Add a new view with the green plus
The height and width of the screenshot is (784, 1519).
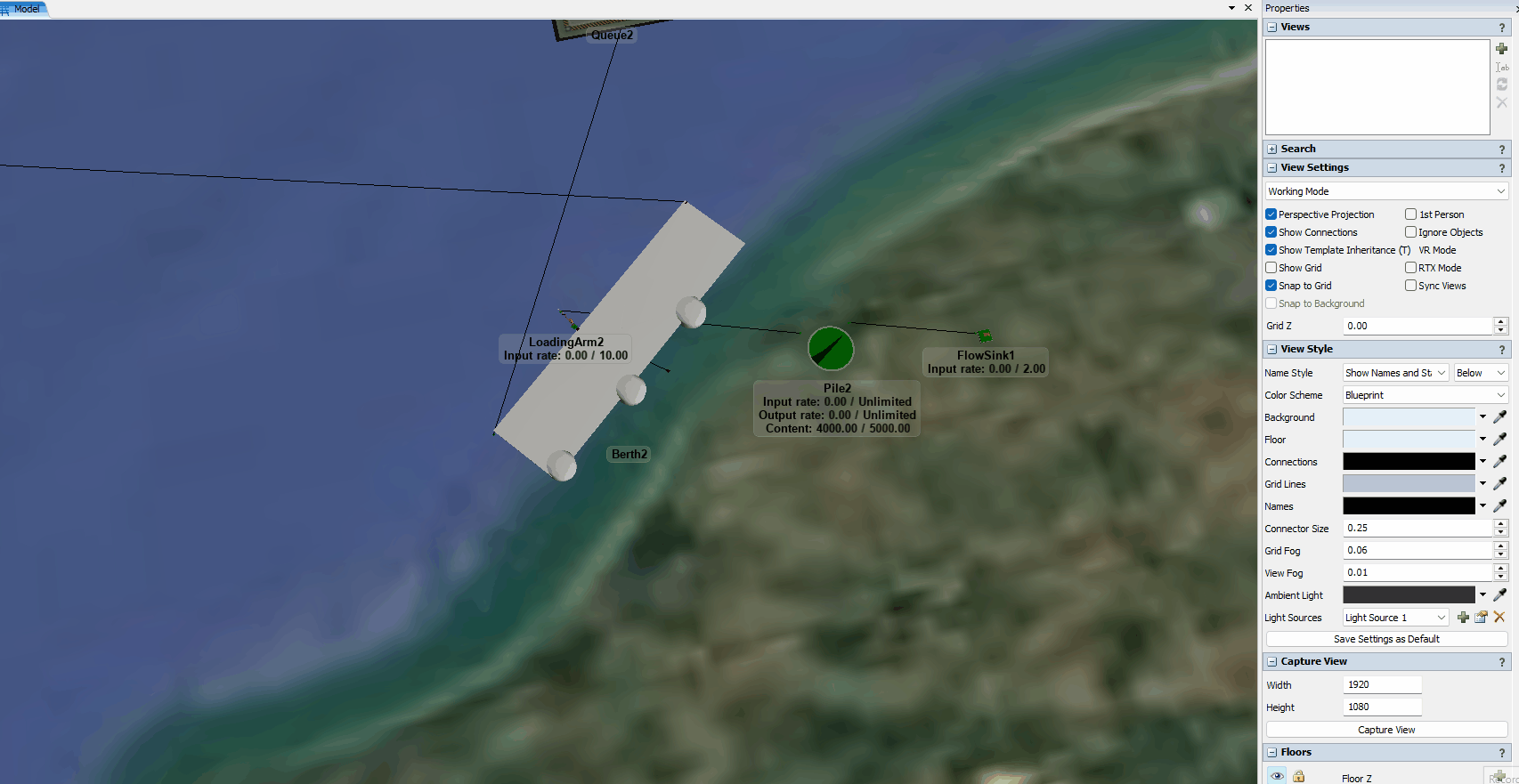pyautogui.click(x=1501, y=49)
